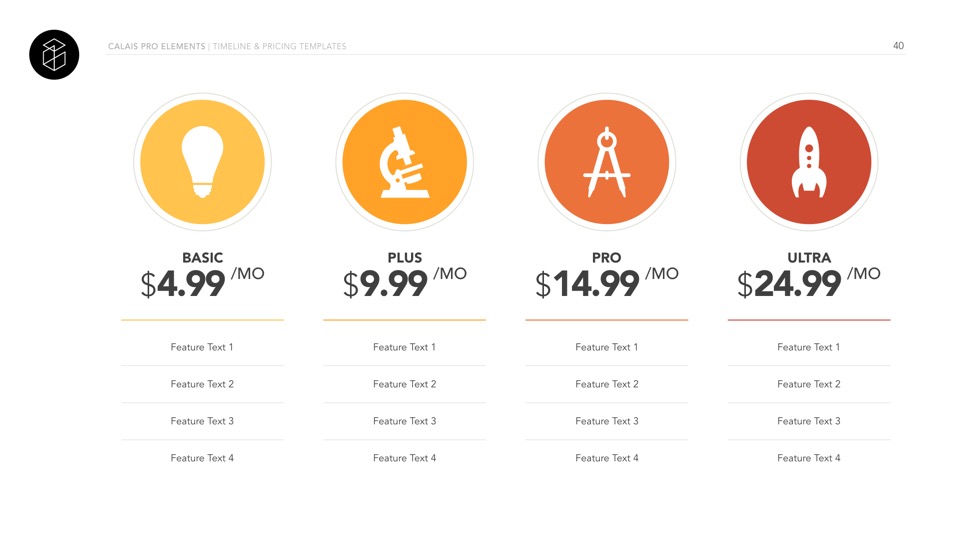This screenshot has height=540, width=960.
Task: Click the red divider line under Ultra
Action: (x=809, y=320)
